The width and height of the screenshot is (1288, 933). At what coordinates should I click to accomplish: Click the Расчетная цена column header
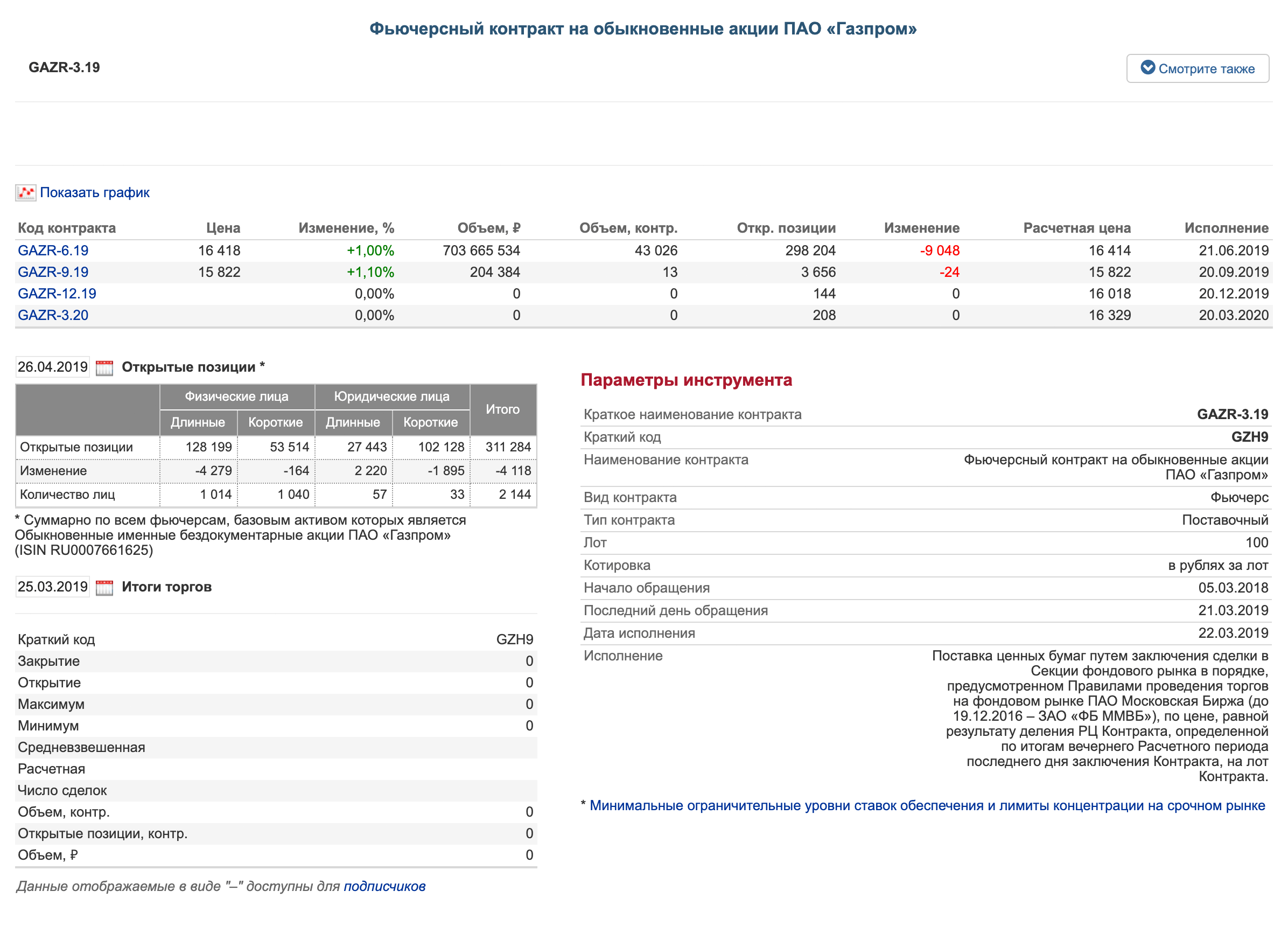pos(1077,228)
